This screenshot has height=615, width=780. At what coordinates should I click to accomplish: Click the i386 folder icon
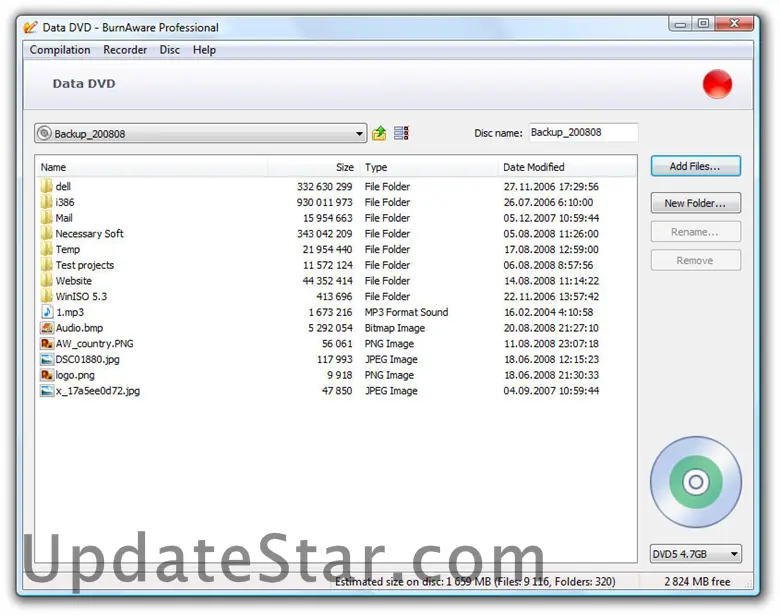click(46, 202)
